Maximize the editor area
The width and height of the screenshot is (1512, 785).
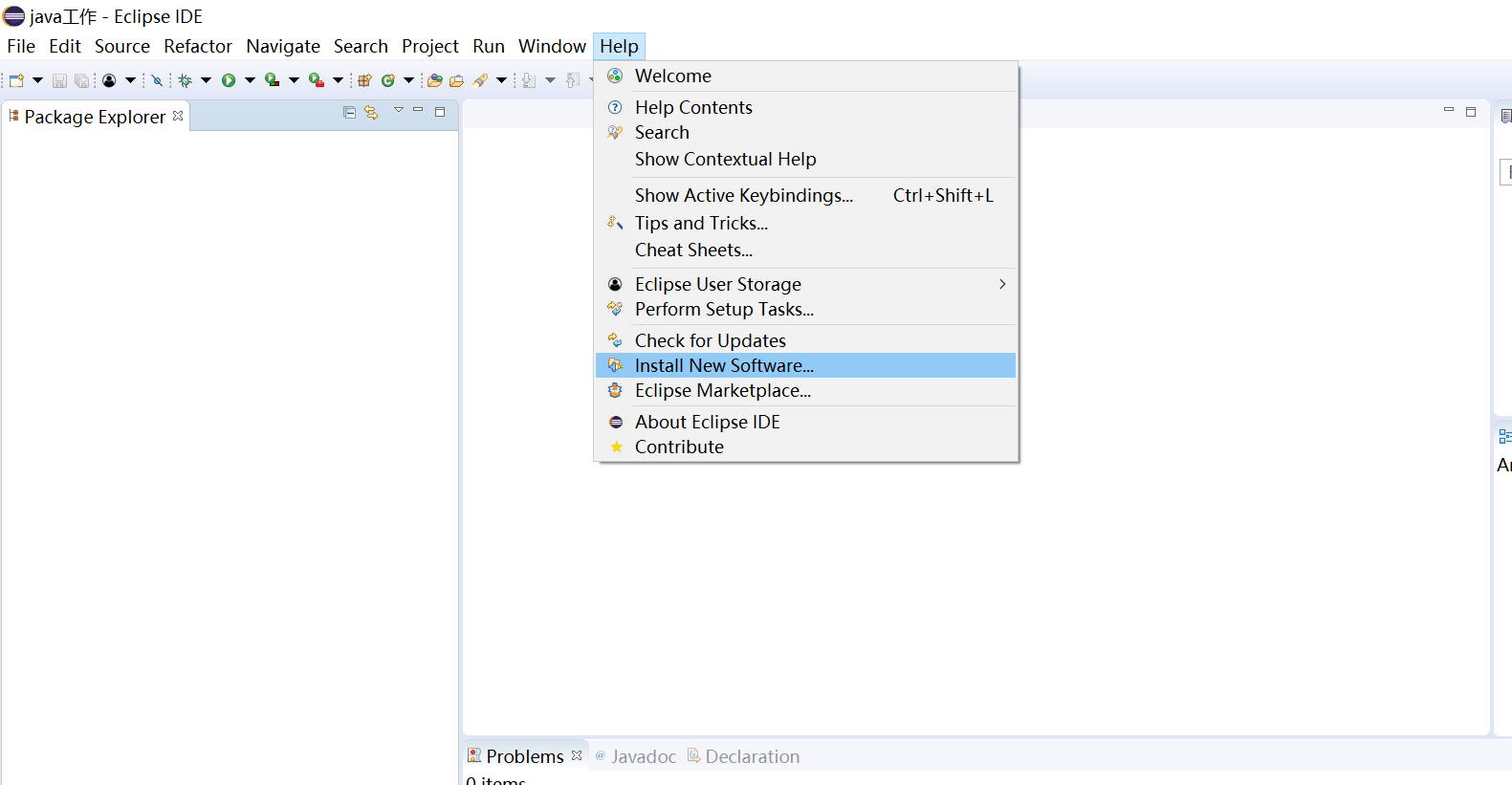1471,112
